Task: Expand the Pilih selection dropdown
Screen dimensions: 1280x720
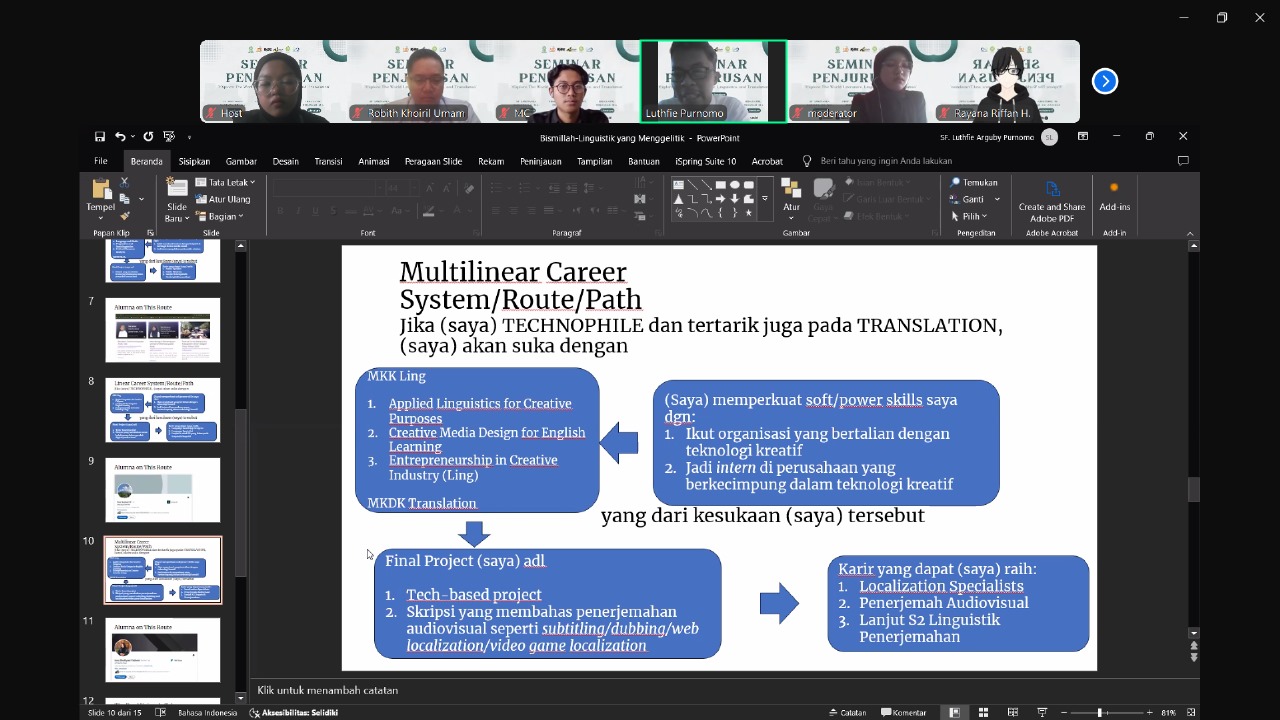Action: click(968, 216)
